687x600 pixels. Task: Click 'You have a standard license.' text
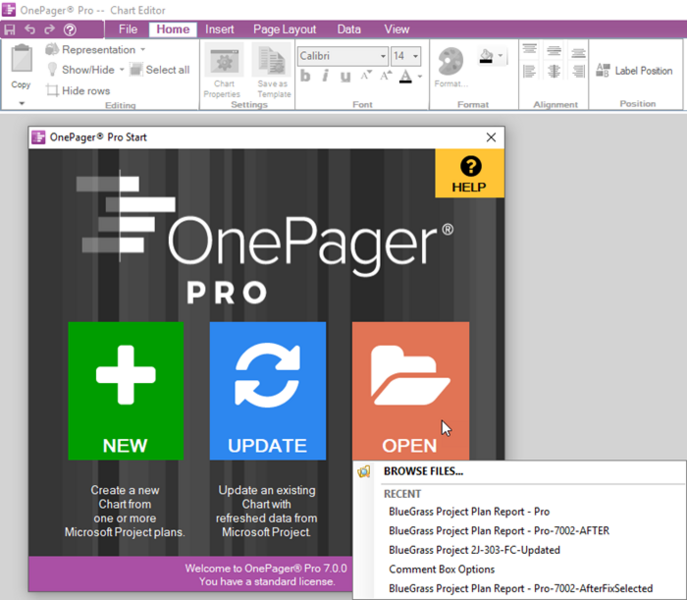coord(267,582)
